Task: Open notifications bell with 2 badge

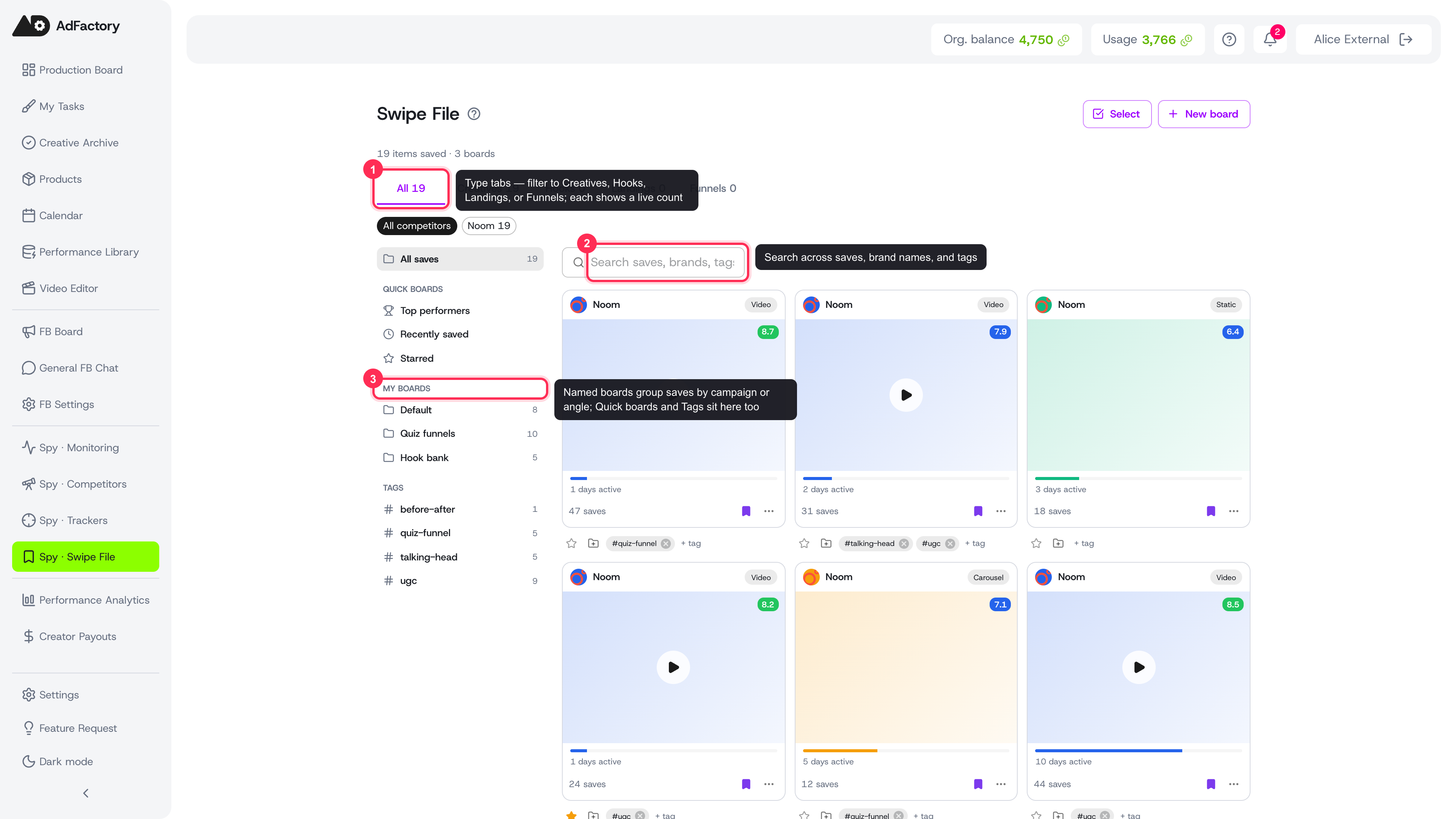Action: [1270, 39]
